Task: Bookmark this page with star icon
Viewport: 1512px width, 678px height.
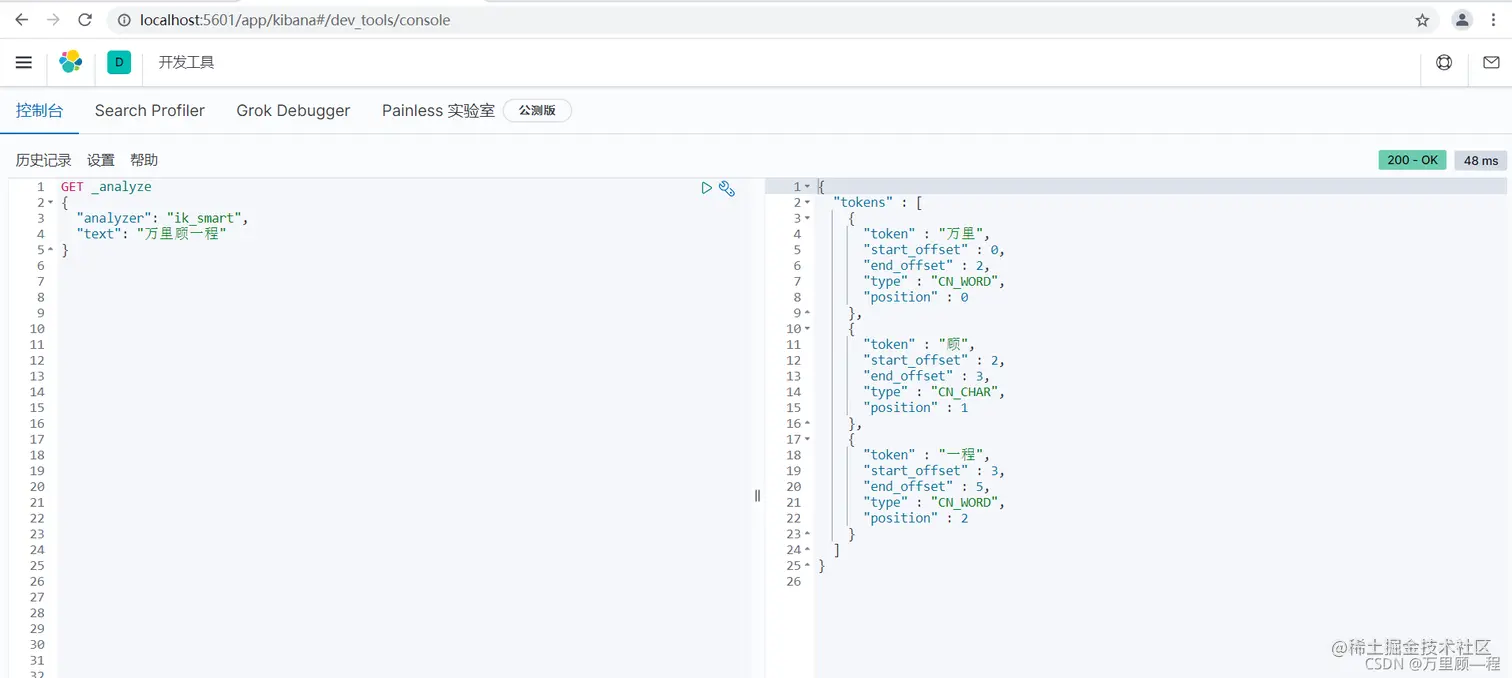Action: pos(1422,20)
